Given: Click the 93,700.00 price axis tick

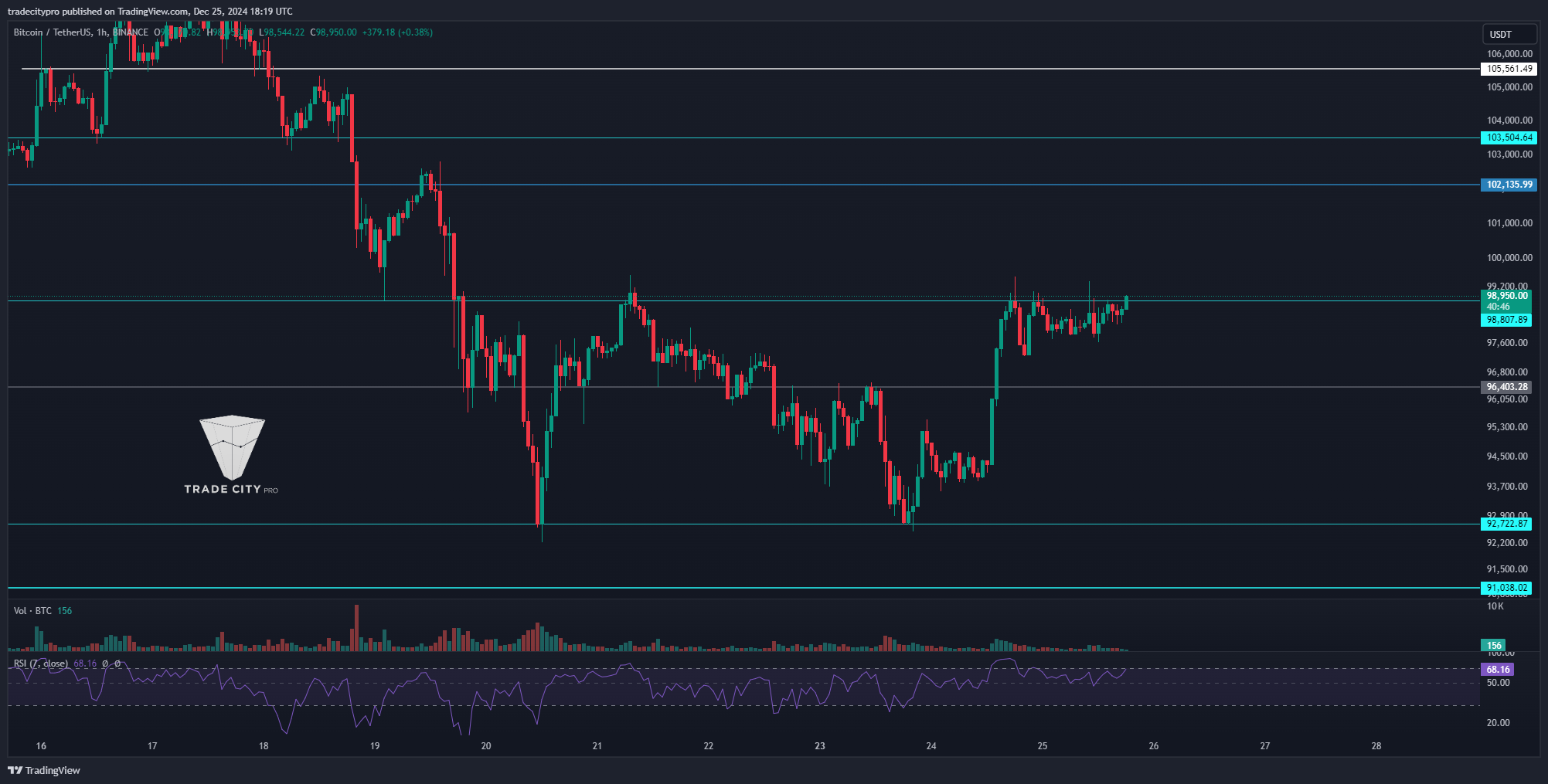Looking at the screenshot, I should 1507,487.
